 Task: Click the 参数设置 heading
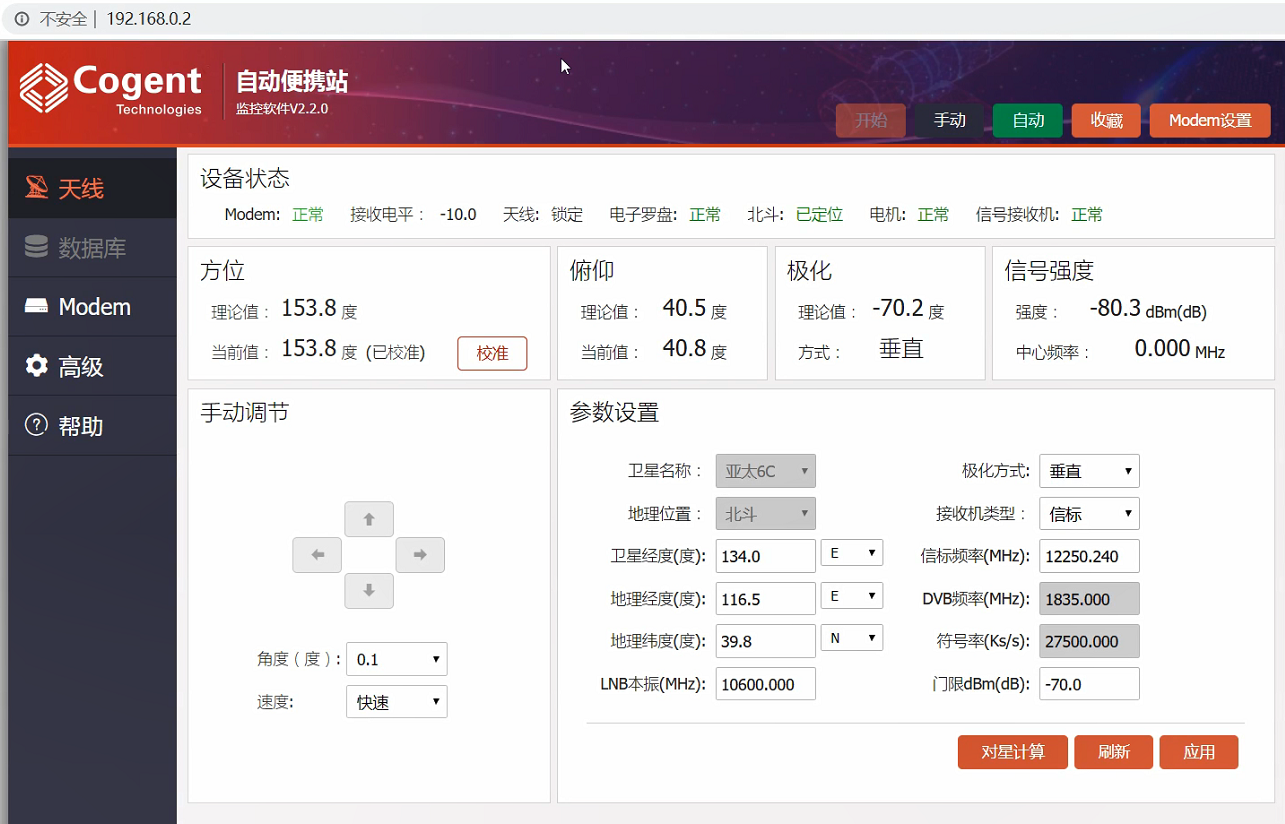pyautogui.click(x=615, y=412)
